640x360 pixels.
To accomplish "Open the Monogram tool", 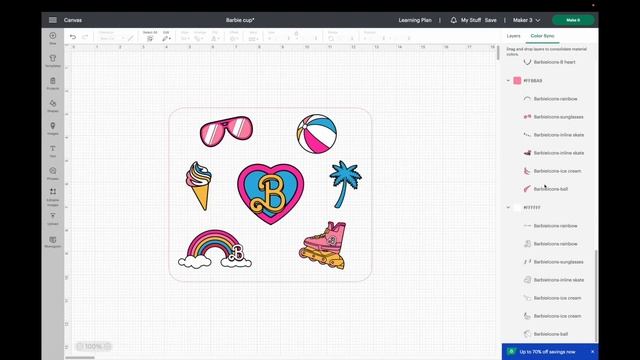I will pos(53,242).
